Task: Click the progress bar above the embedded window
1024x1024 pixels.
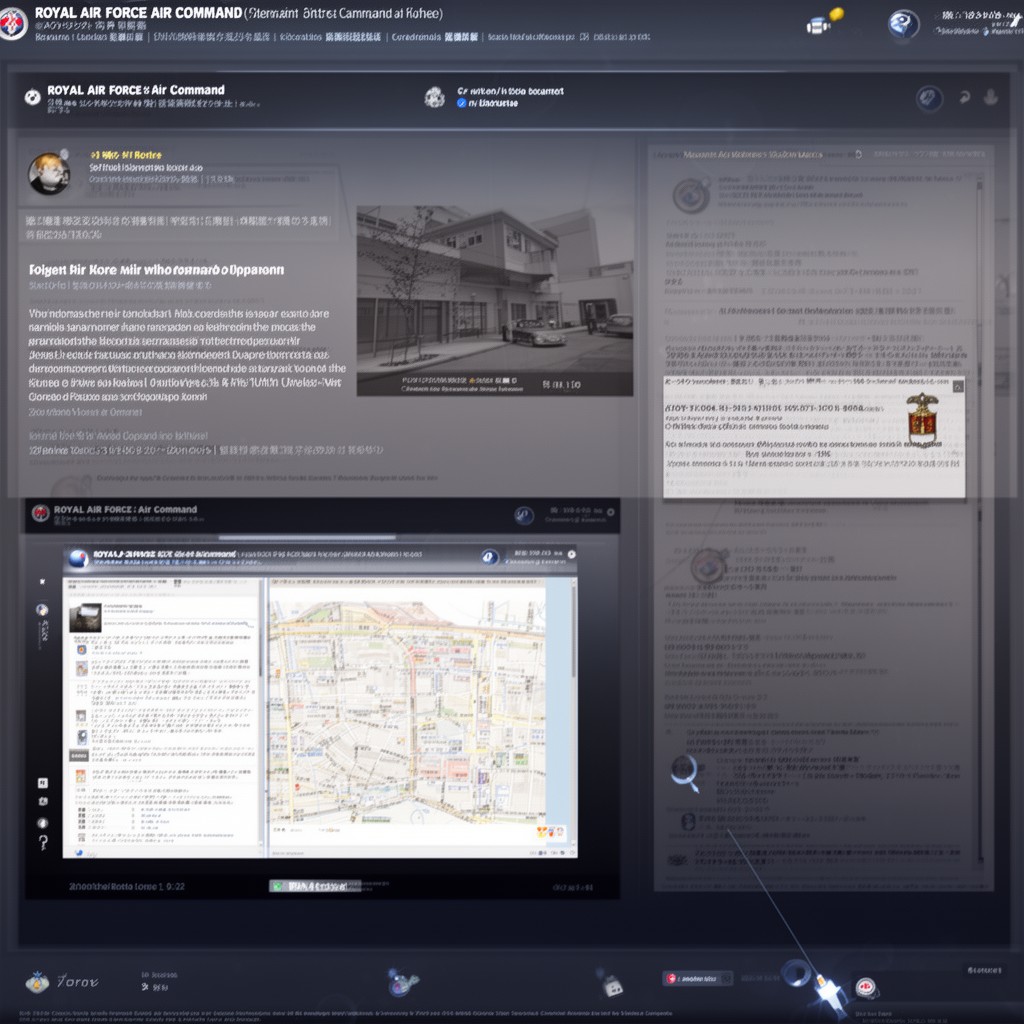Action: point(307,537)
